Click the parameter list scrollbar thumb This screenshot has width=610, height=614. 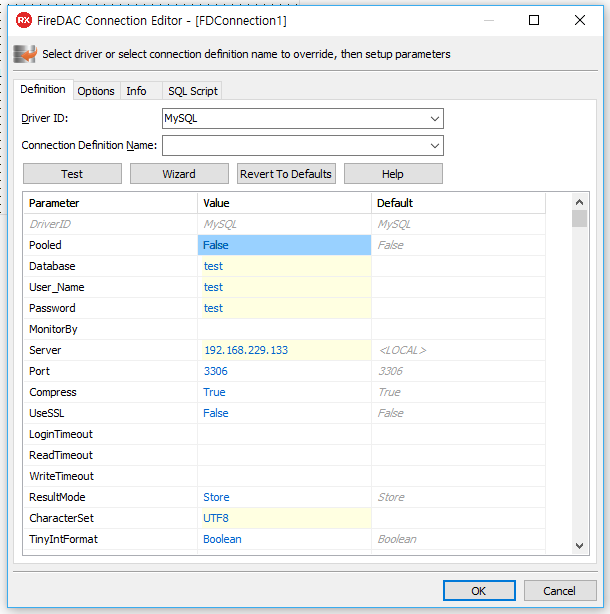[x=579, y=219]
